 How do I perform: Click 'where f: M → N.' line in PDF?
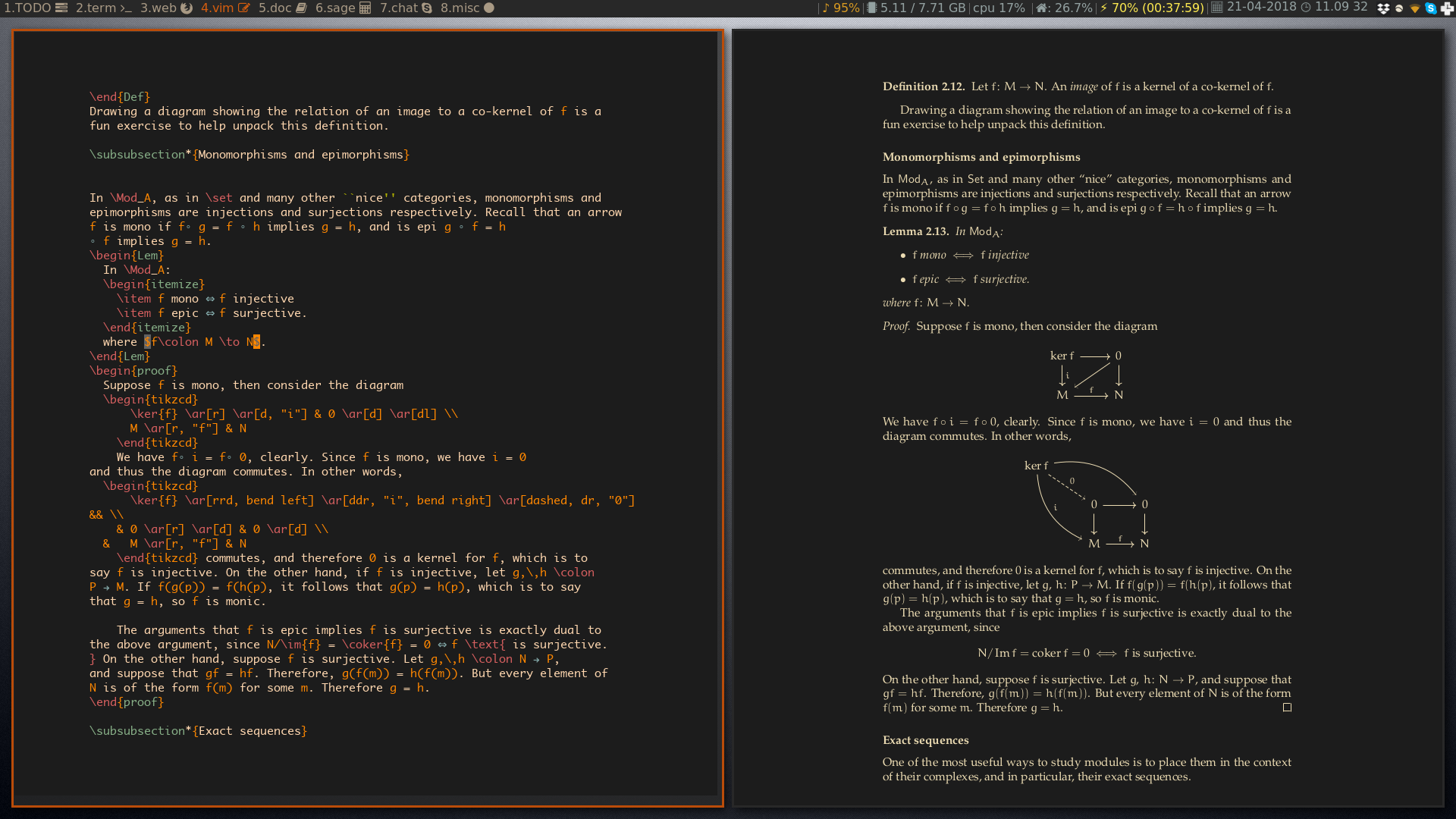pyautogui.click(x=926, y=303)
